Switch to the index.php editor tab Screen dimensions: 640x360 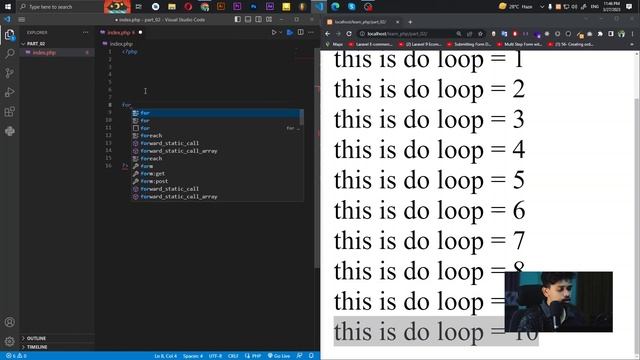click(121, 32)
